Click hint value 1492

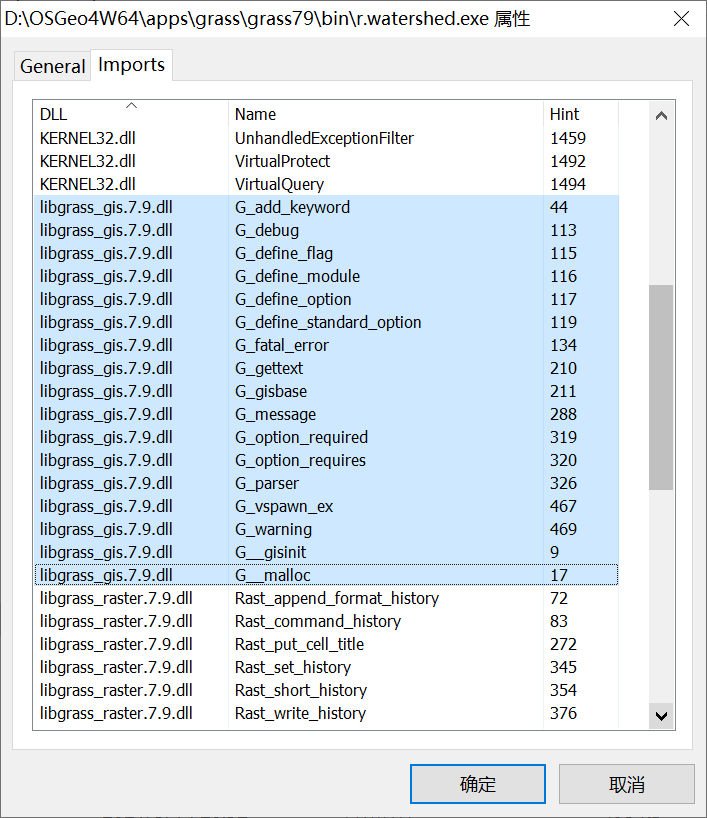tap(568, 161)
